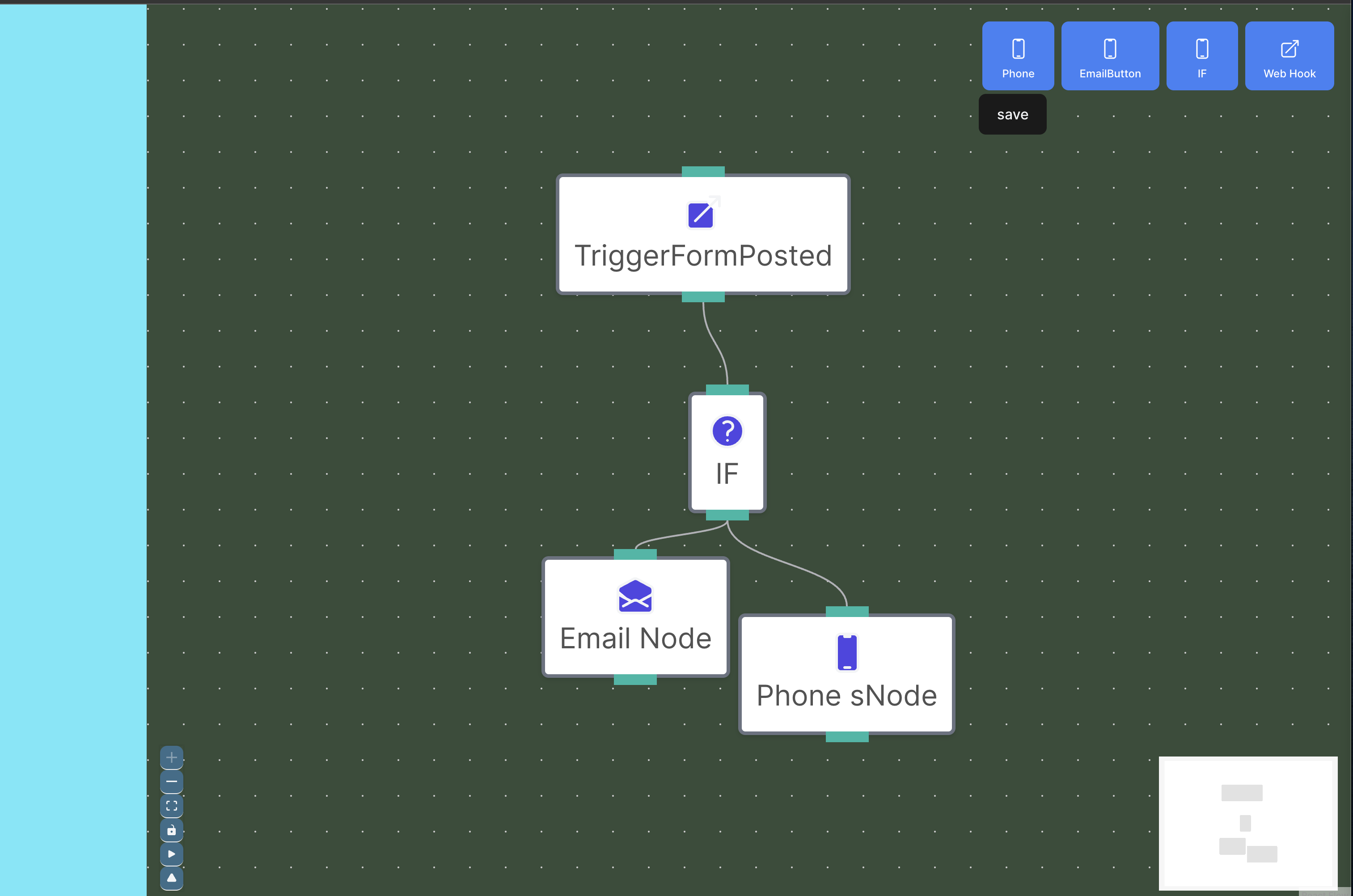The image size is (1353, 896).
Task: Click the minimap in the corner
Action: (x=1247, y=823)
